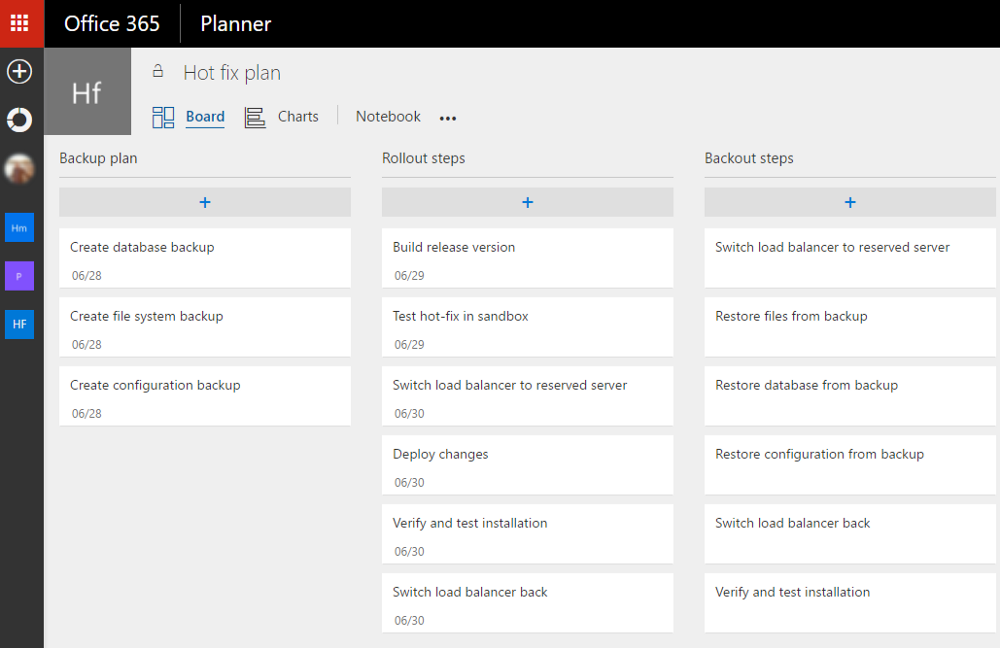Open the Planner hub circle icon
1000x648 pixels.
20,120
